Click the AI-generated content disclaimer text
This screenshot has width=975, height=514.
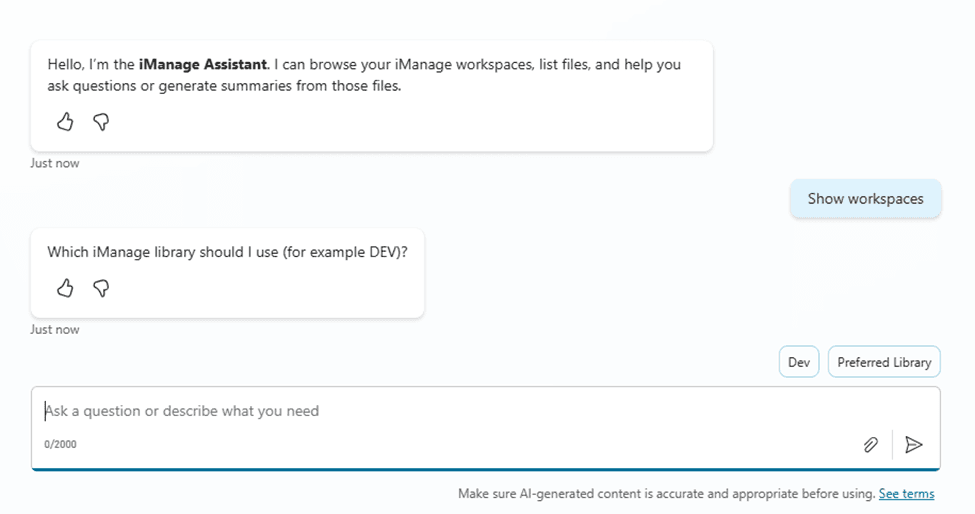coord(666,493)
